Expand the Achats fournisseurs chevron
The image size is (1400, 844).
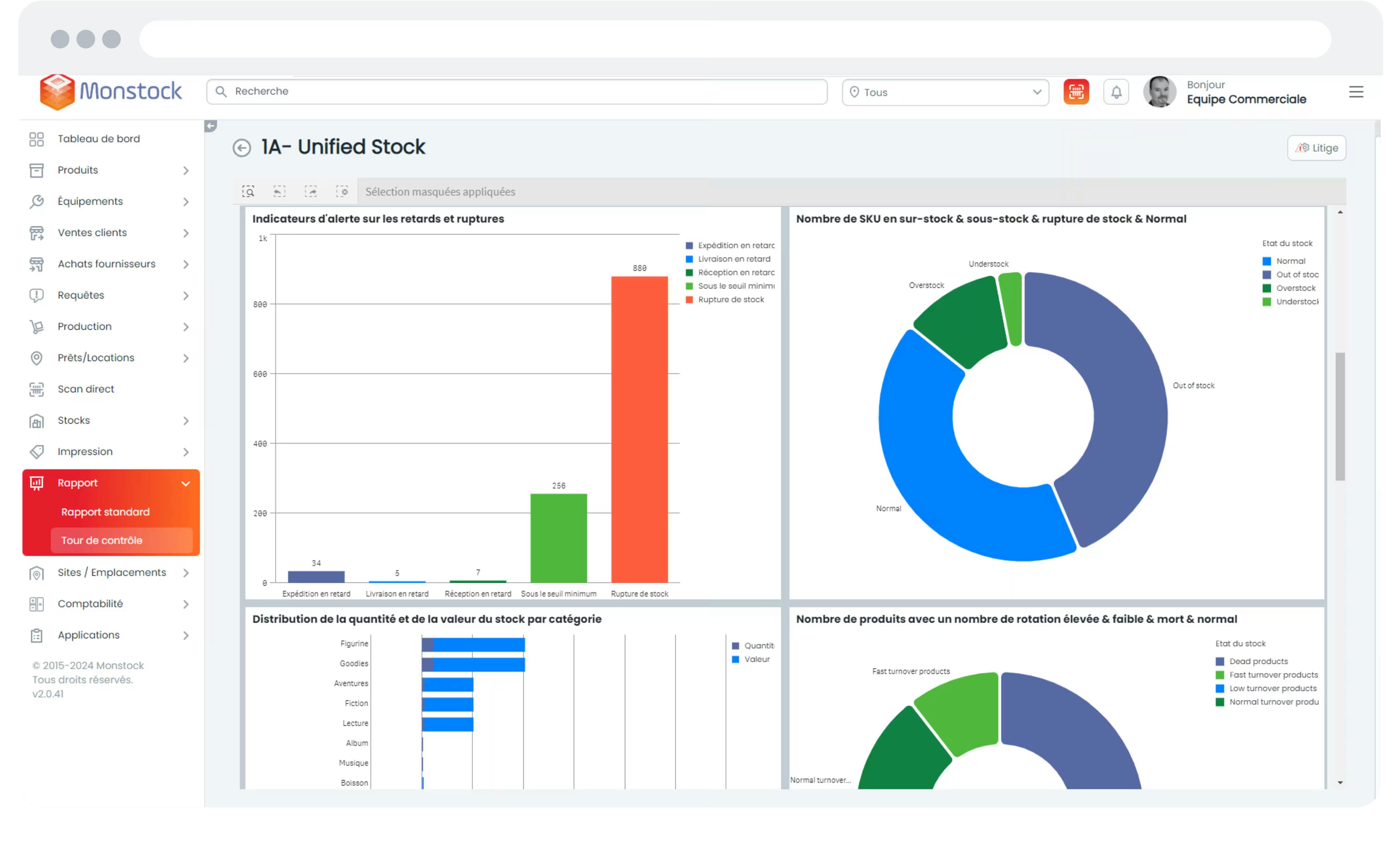(x=186, y=264)
